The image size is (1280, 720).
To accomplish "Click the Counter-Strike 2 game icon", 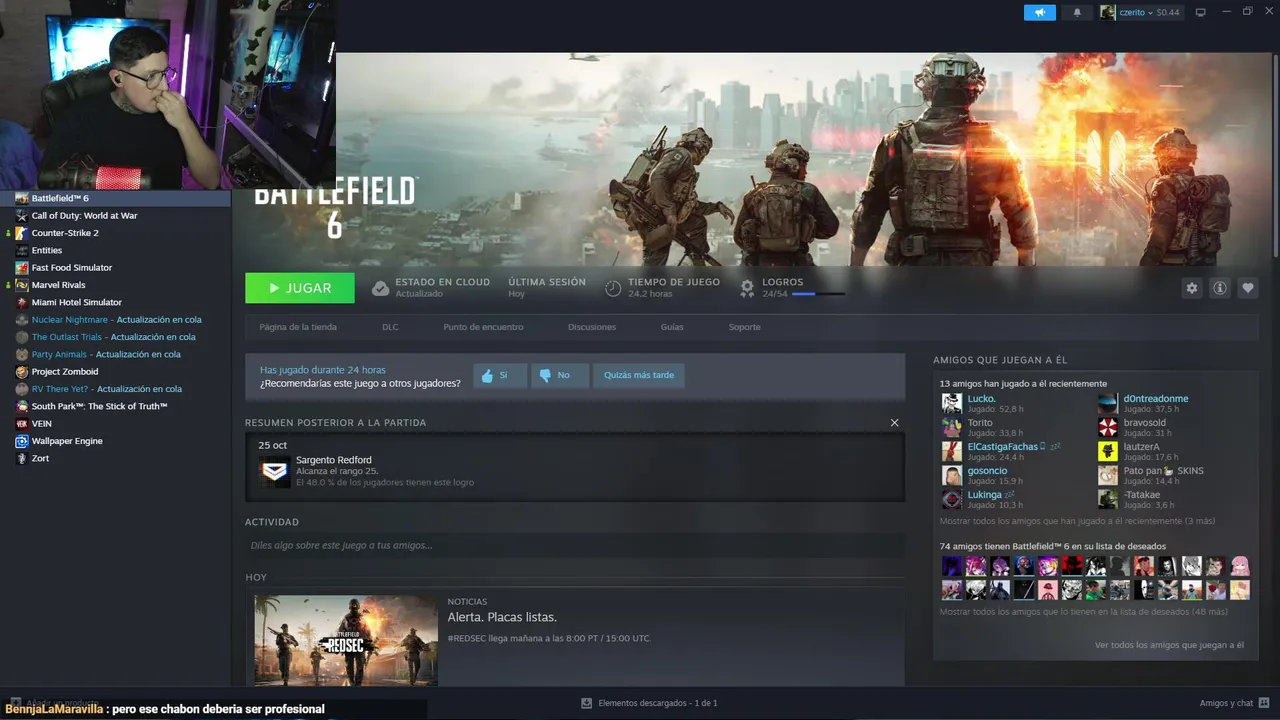I will (x=22, y=233).
